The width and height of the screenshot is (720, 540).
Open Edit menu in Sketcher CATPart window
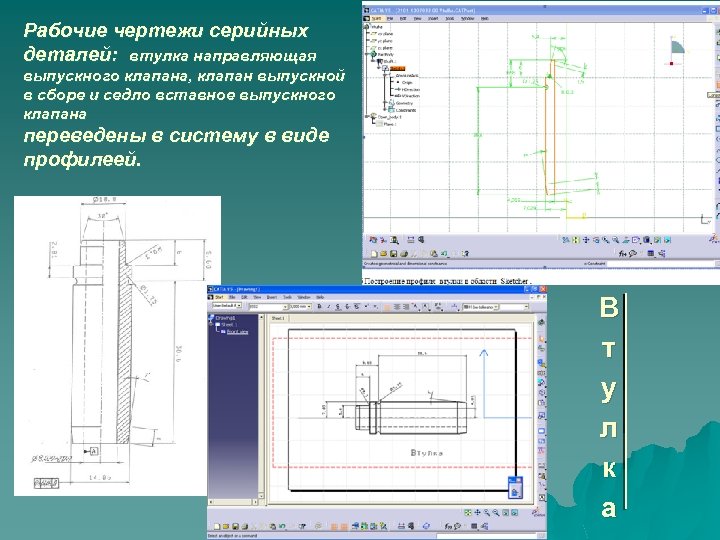403,18
